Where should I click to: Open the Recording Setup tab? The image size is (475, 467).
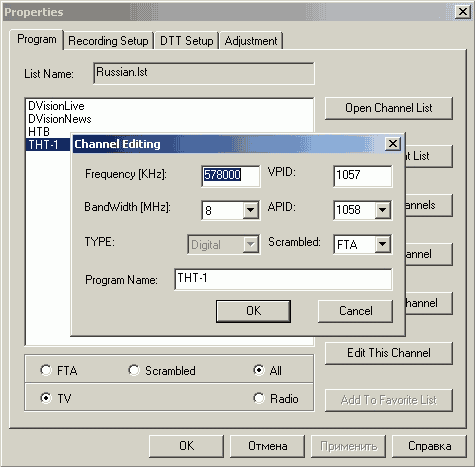coord(108,41)
